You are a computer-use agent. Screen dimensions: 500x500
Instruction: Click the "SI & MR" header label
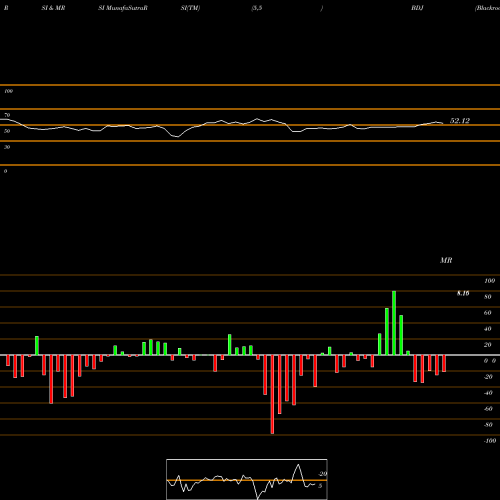[53, 8]
